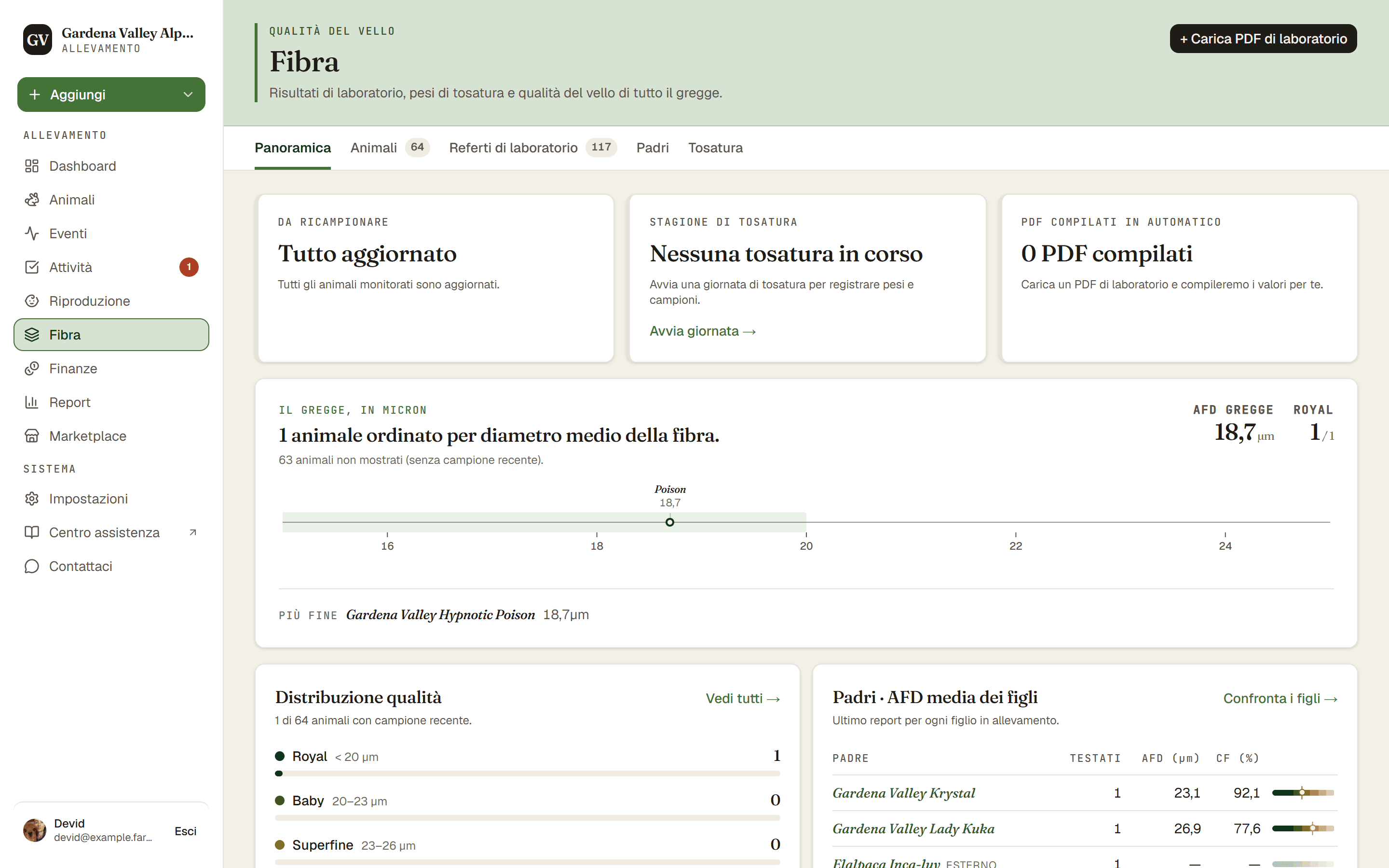This screenshot has width=1389, height=868.
Task: Click the Royal quality progress bar
Action: tap(528, 773)
